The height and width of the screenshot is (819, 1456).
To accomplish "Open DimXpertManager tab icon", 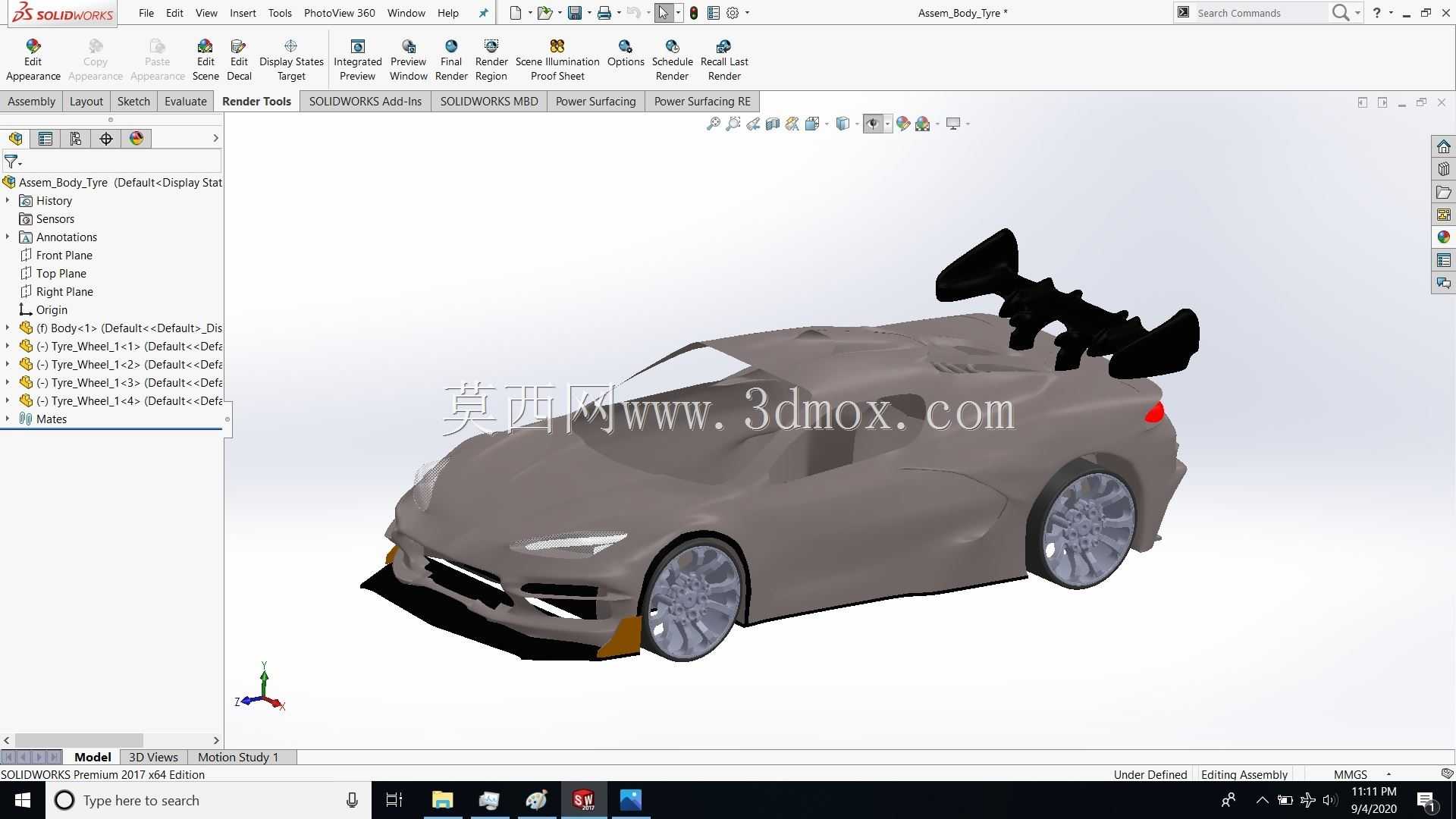I will [x=106, y=139].
